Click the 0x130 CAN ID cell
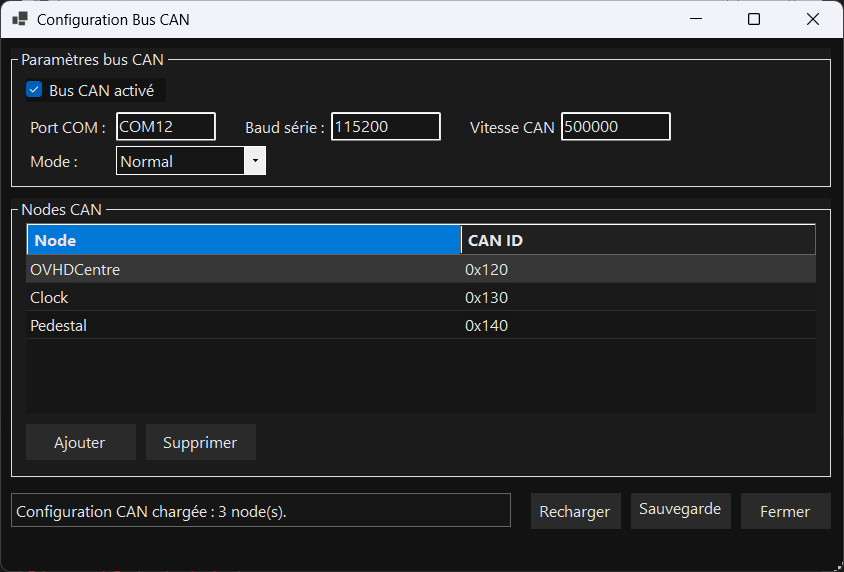Screen dimensions: 844x572 (x=487, y=297)
